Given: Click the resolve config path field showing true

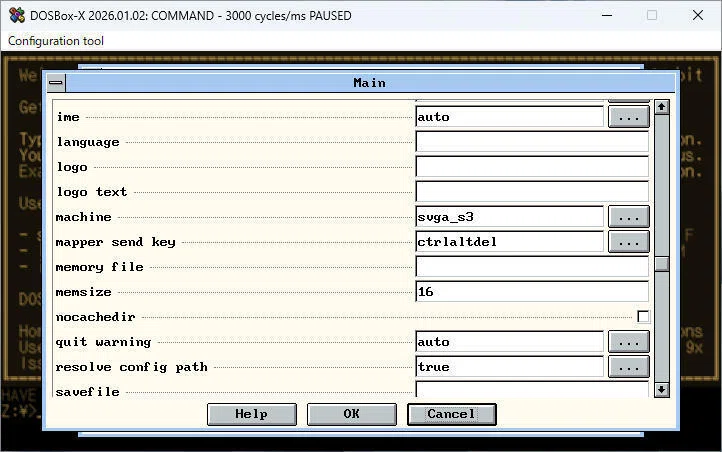Looking at the screenshot, I should point(509,367).
